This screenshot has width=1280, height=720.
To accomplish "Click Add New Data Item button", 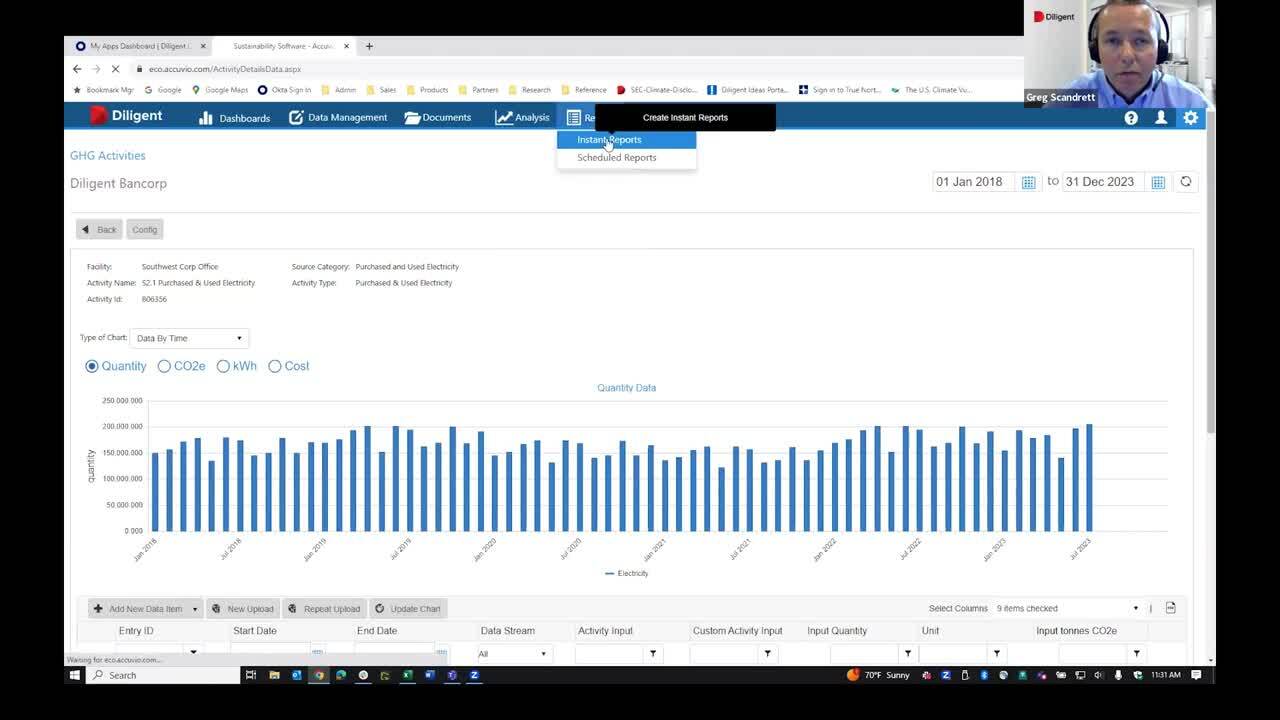I will 138,608.
